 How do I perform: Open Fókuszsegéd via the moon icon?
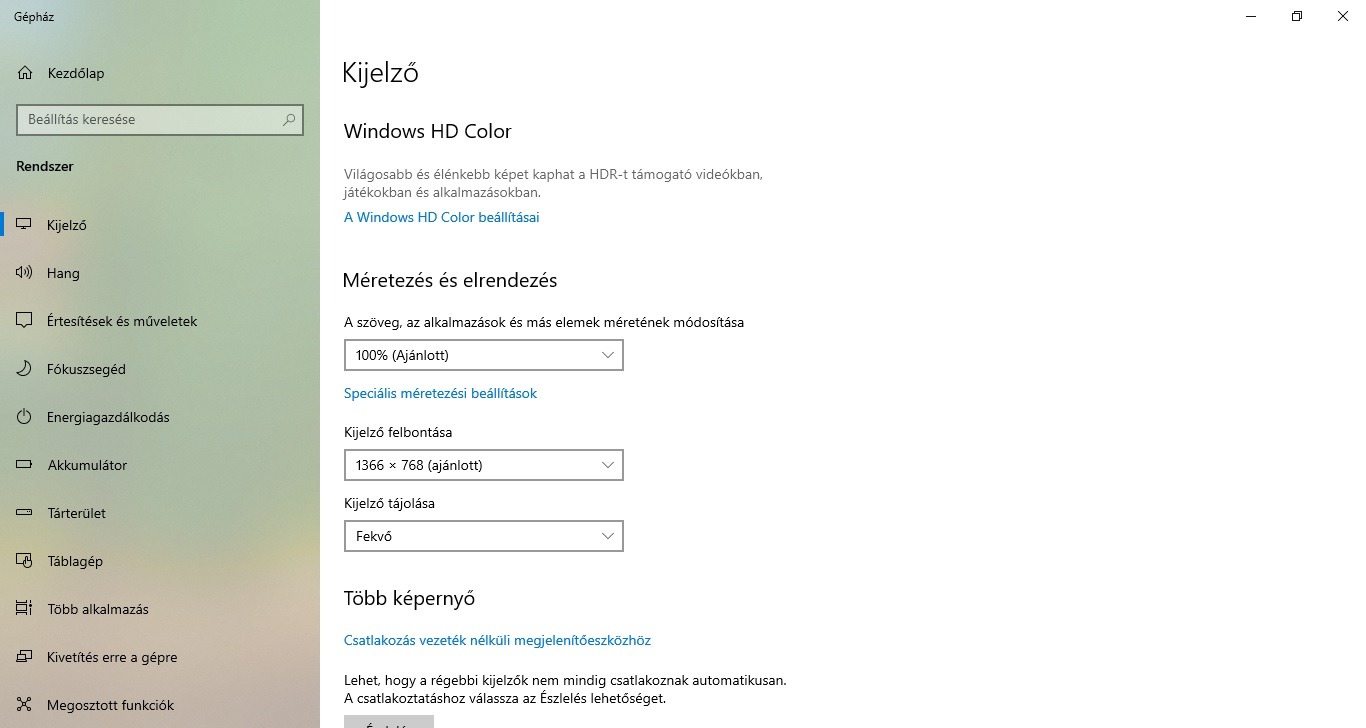(x=25, y=369)
